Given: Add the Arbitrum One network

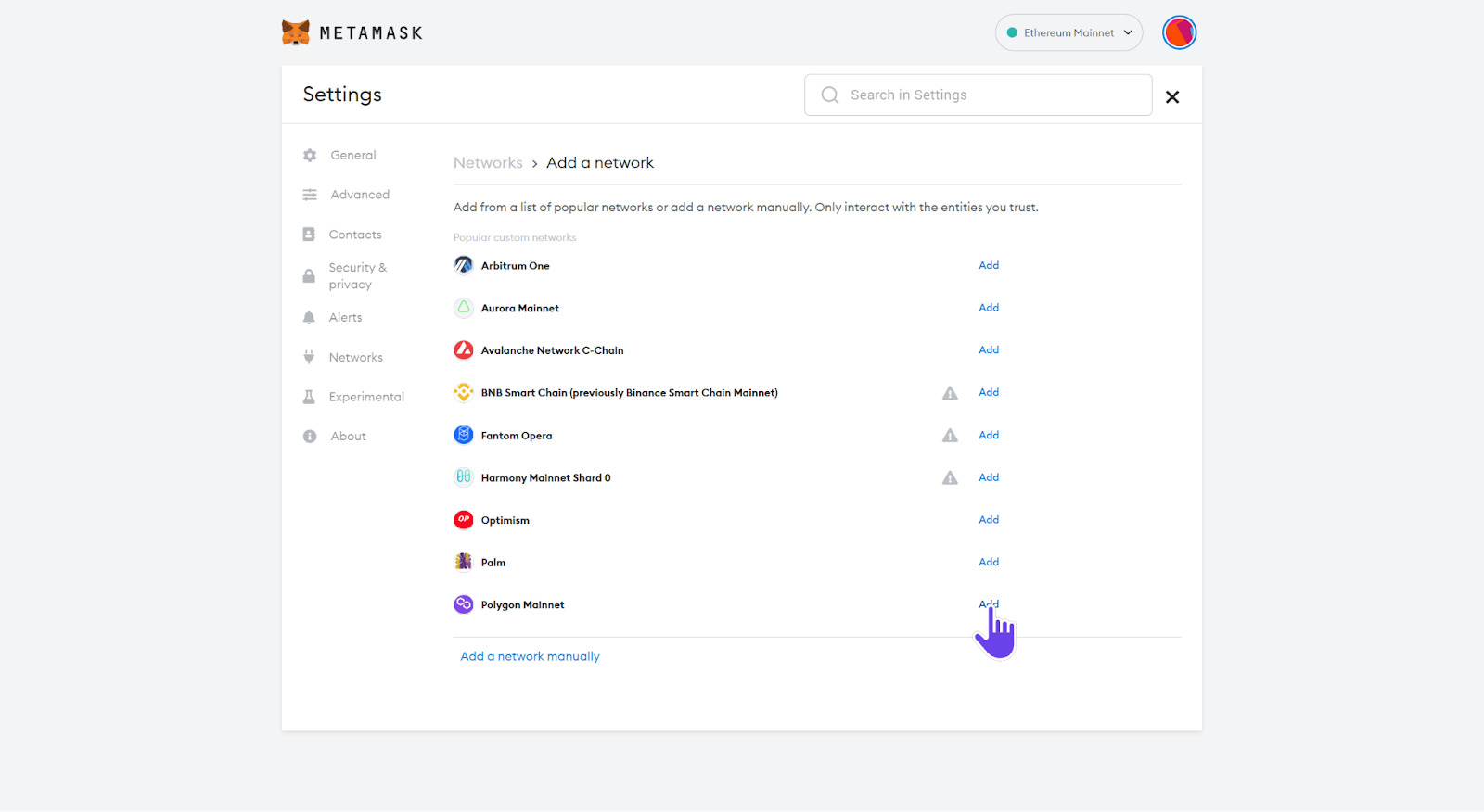Looking at the screenshot, I should [x=989, y=265].
